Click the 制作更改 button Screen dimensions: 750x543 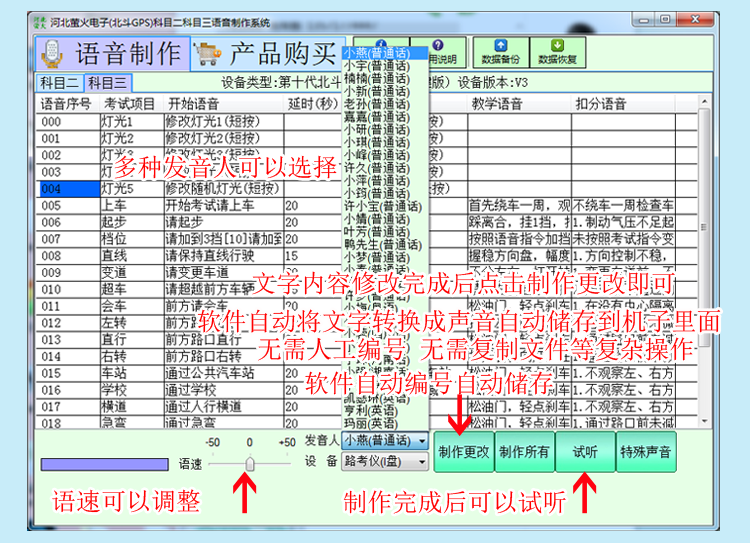[463, 451]
